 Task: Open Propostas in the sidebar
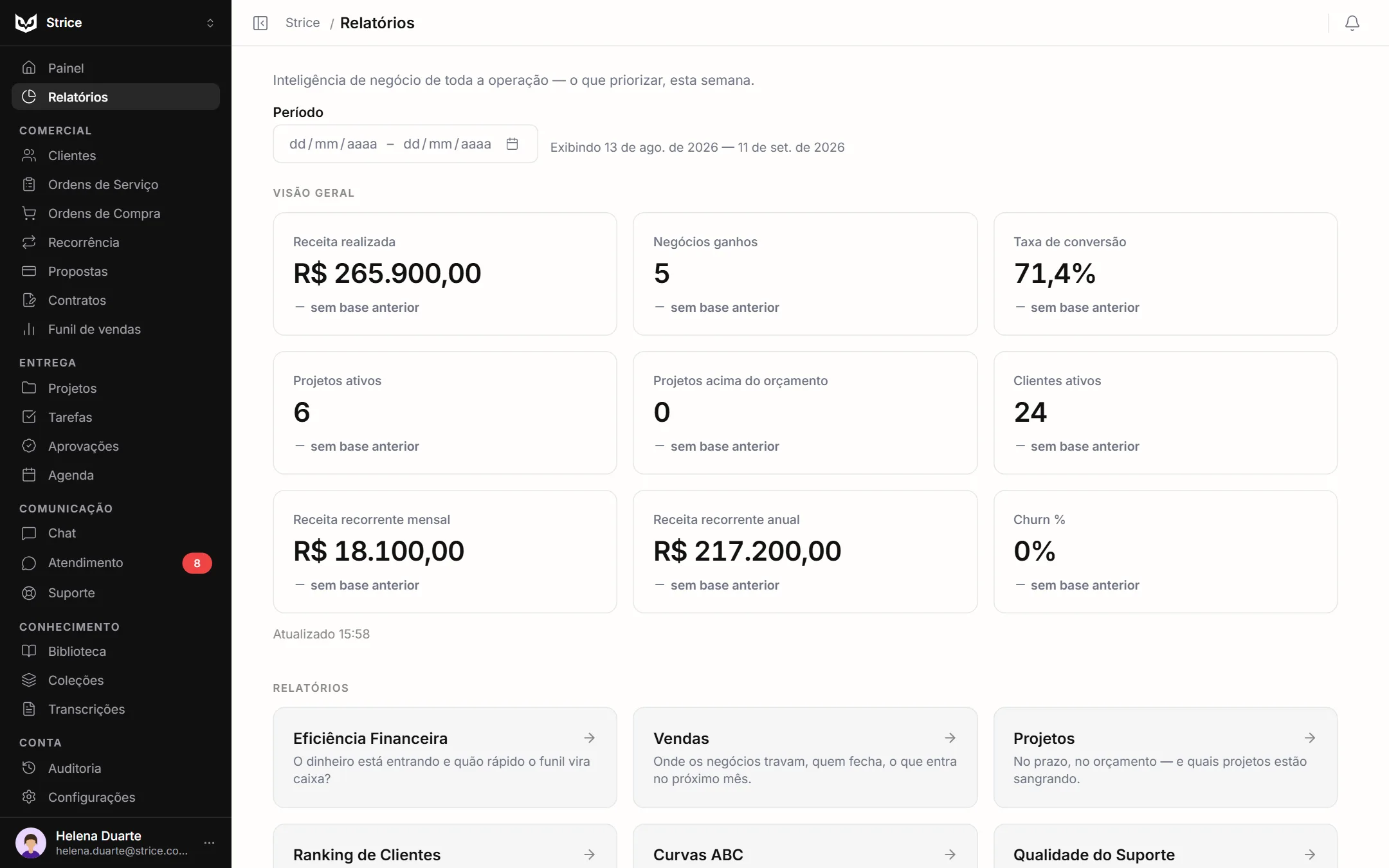116,271
